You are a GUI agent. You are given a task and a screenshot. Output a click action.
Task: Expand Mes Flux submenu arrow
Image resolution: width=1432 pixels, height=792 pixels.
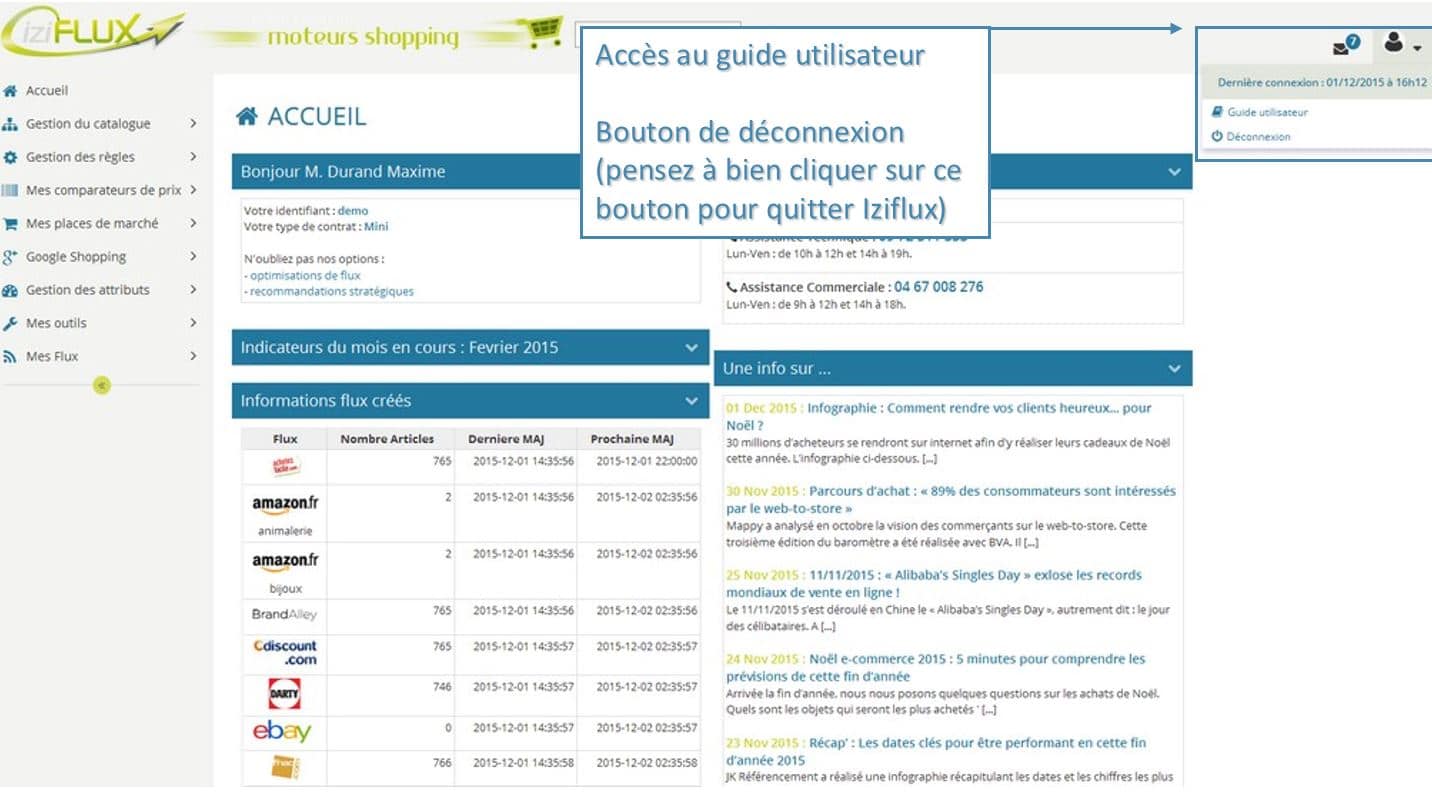193,356
